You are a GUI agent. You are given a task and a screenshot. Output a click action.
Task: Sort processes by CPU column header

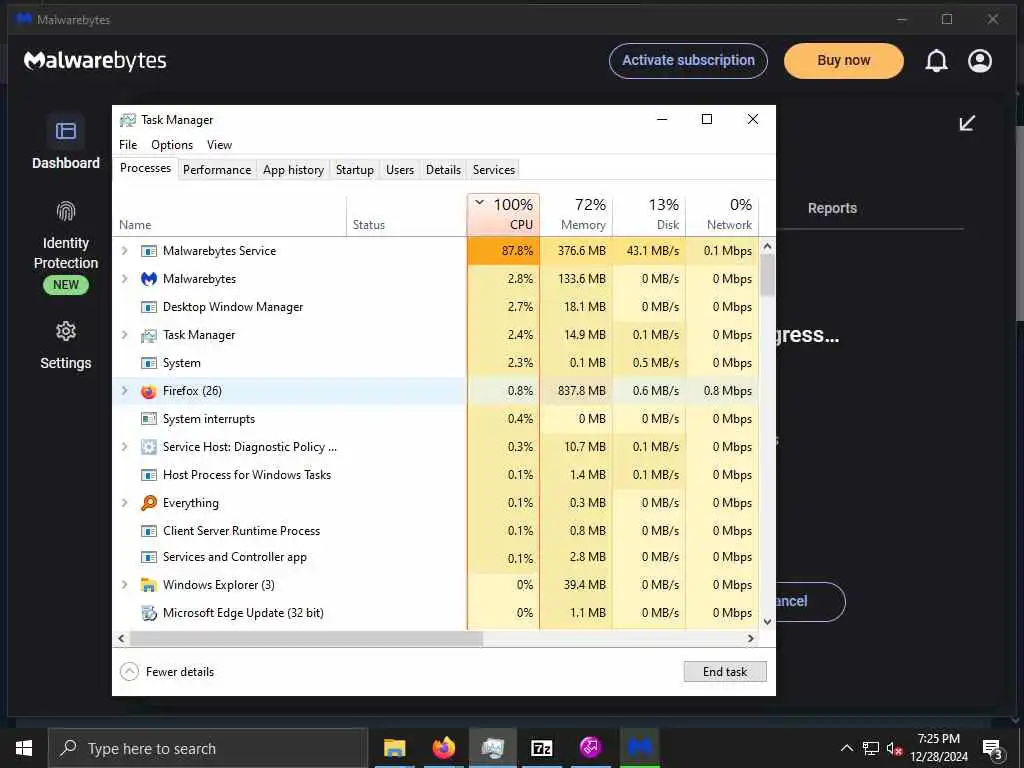click(x=504, y=214)
